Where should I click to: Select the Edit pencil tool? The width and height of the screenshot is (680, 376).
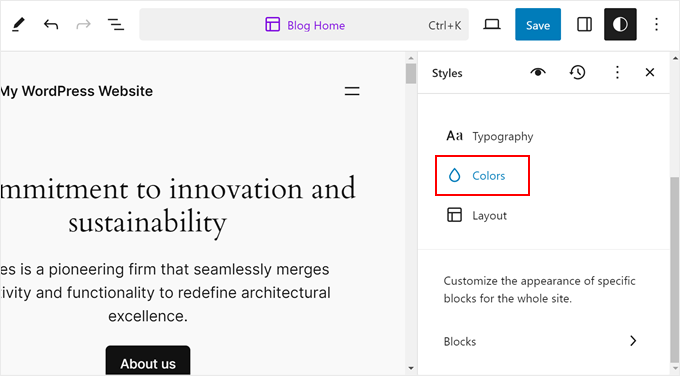(x=18, y=25)
